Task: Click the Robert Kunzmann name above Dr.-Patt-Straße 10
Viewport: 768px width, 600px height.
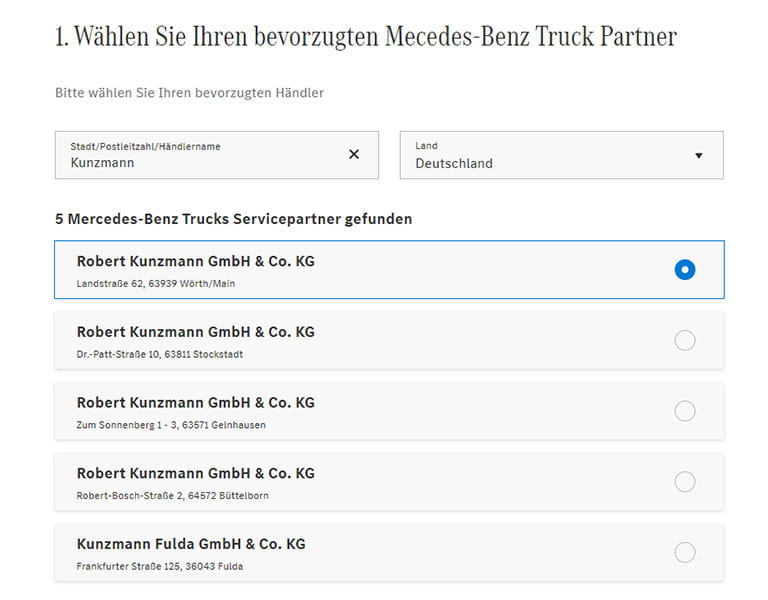Action: 196,332
